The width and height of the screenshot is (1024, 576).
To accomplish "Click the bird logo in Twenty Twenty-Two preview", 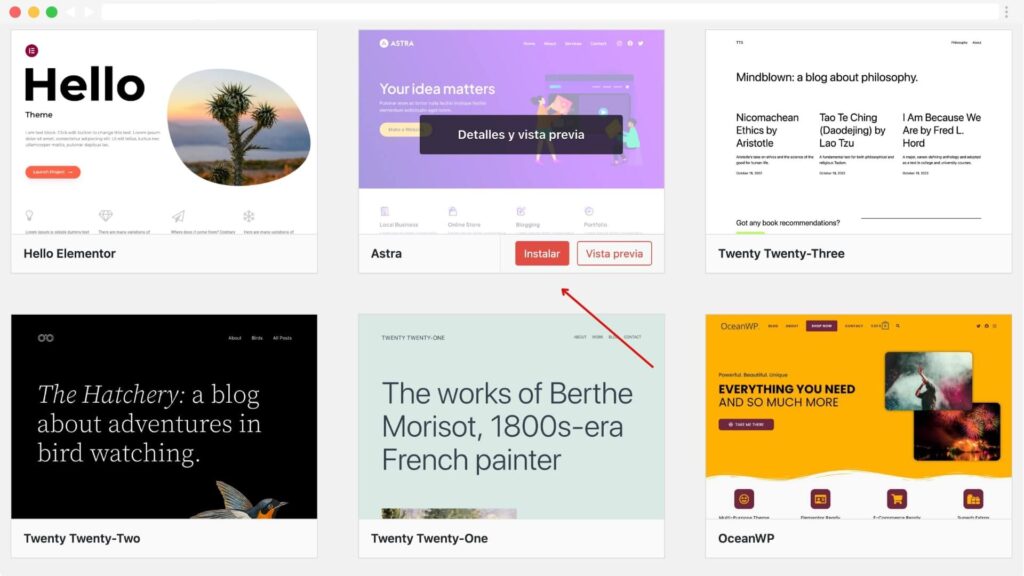I will click(x=45, y=338).
